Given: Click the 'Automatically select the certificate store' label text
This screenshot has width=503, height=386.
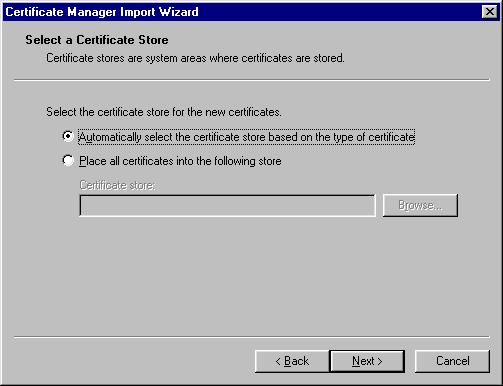Looking at the screenshot, I should tap(247, 137).
